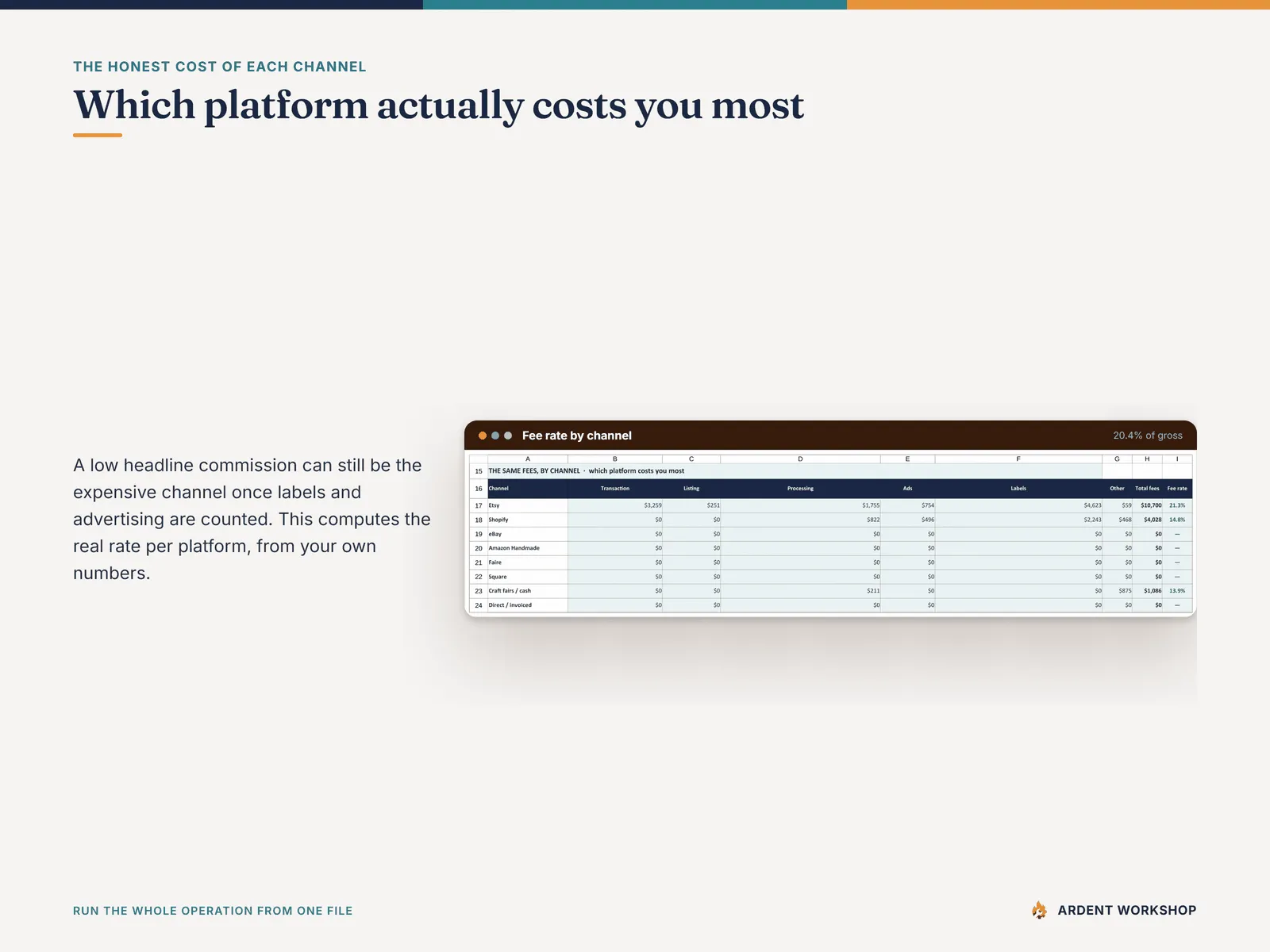The width and height of the screenshot is (1270, 952).
Task: Click the heading 'Which platform actually costs you most'
Action: coord(438,106)
